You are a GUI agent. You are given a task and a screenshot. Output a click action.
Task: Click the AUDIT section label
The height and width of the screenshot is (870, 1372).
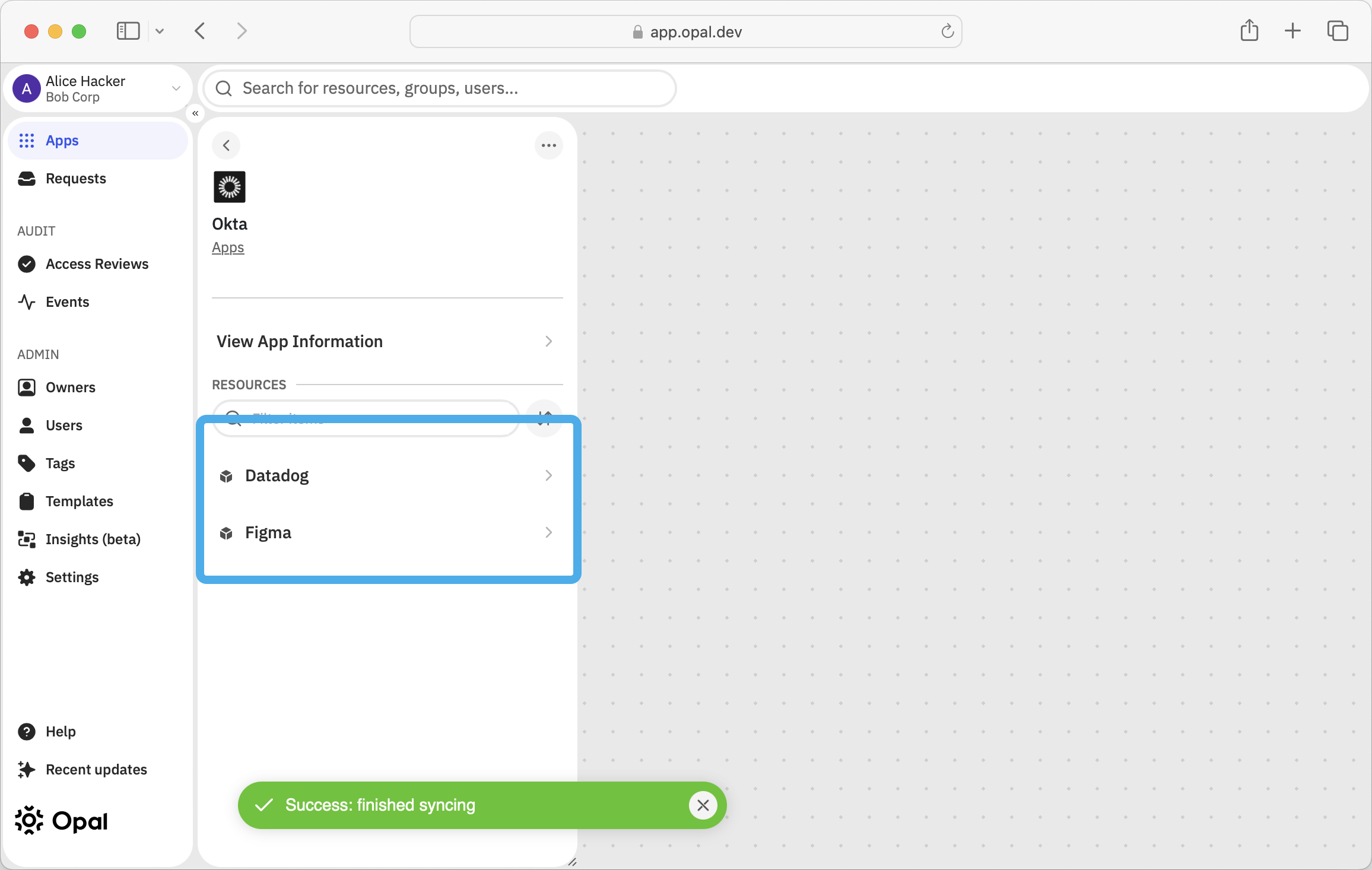[x=36, y=231]
